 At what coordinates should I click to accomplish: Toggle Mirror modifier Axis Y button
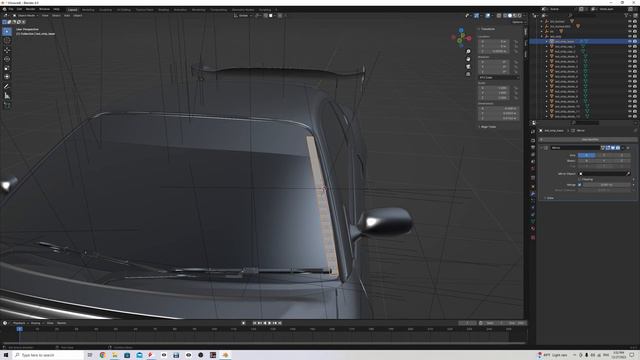click(604, 155)
